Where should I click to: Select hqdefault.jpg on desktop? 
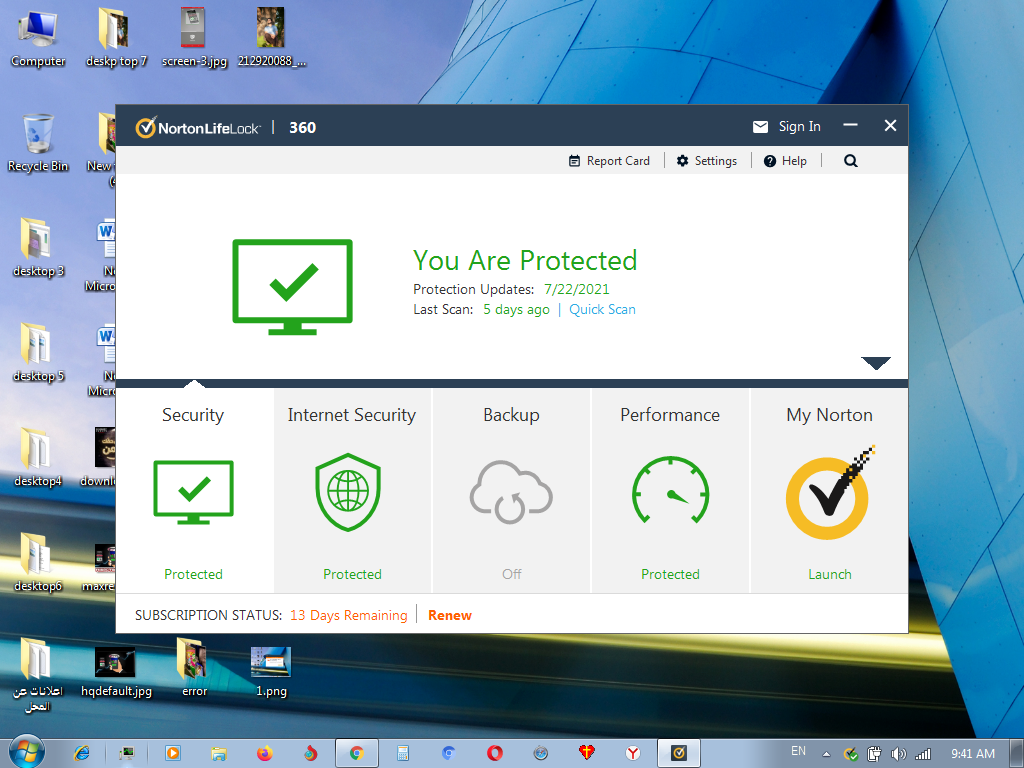(116, 673)
